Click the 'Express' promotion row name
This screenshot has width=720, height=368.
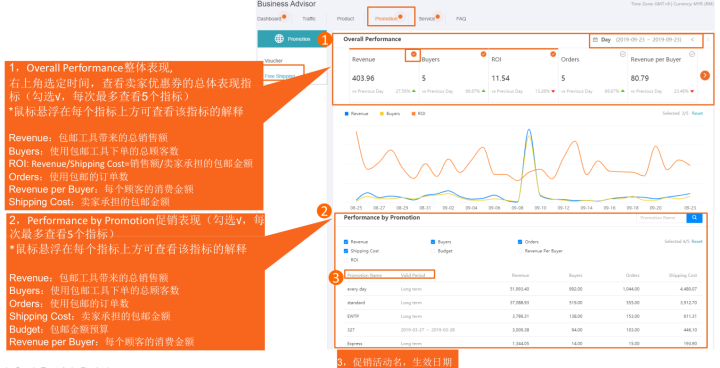pyautogui.click(x=354, y=344)
